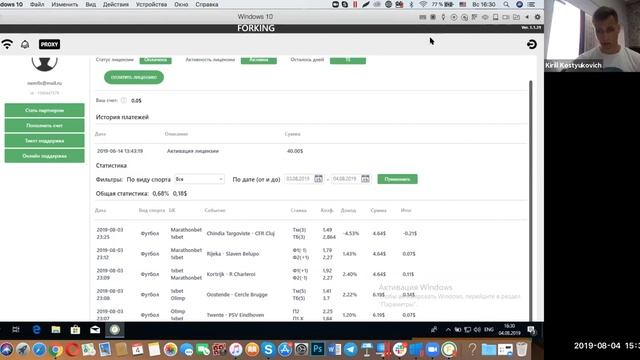The image size is (640, 360).
Task: Open the Вид menu
Action: (x=91, y=4)
